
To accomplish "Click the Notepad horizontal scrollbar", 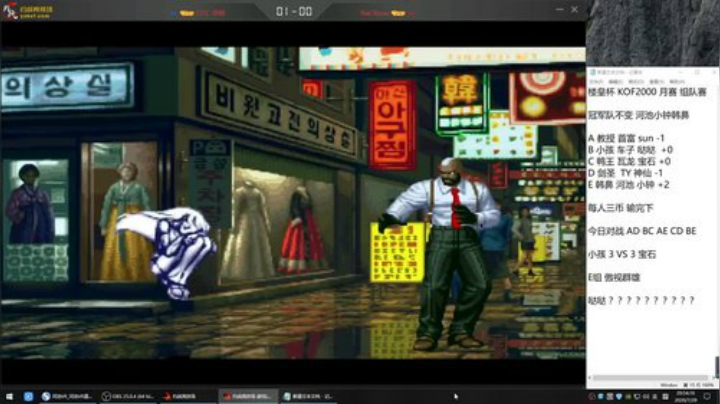I will [651, 378].
